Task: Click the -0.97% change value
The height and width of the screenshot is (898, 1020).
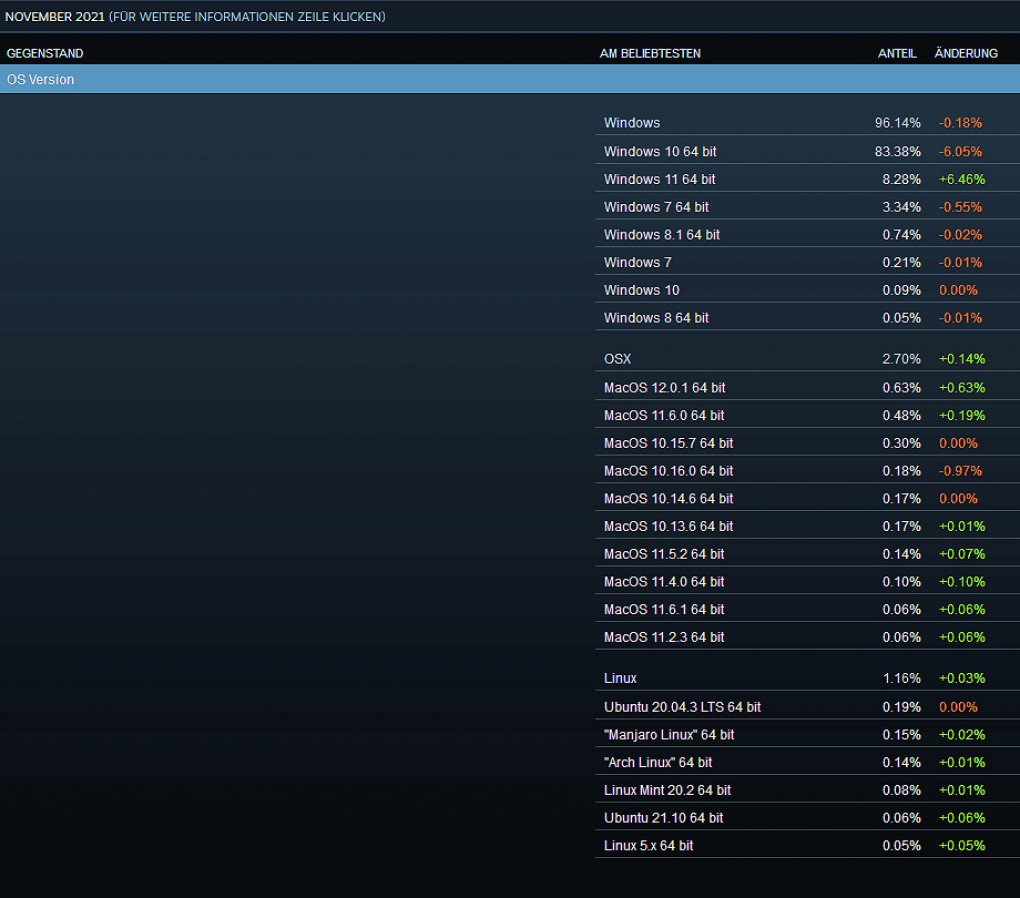Action: pyautogui.click(x=960, y=471)
